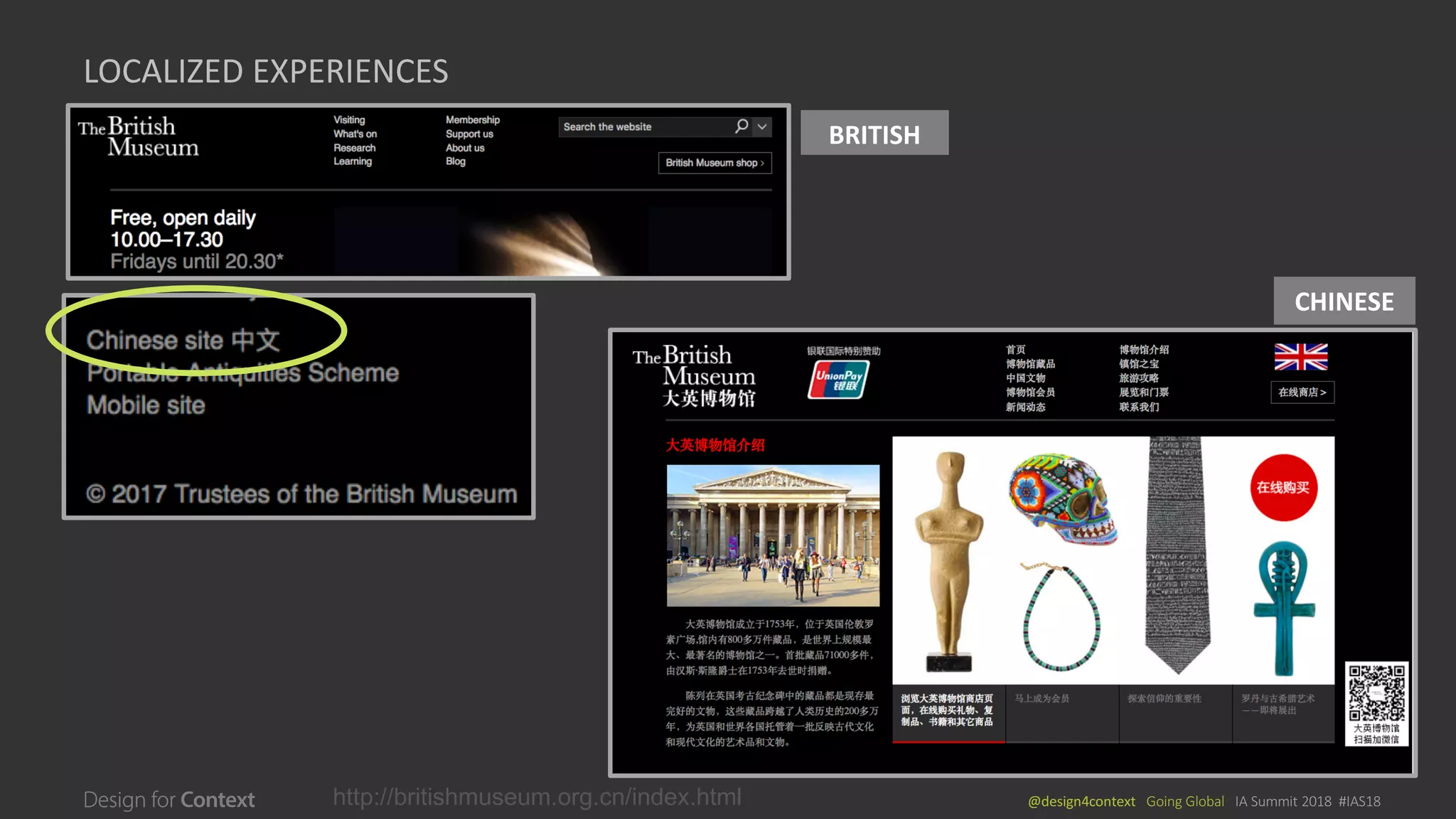The image size is (1456, 819).
Task: Open the 博物馆藏品 menu item
Action: coord(1030,364)
